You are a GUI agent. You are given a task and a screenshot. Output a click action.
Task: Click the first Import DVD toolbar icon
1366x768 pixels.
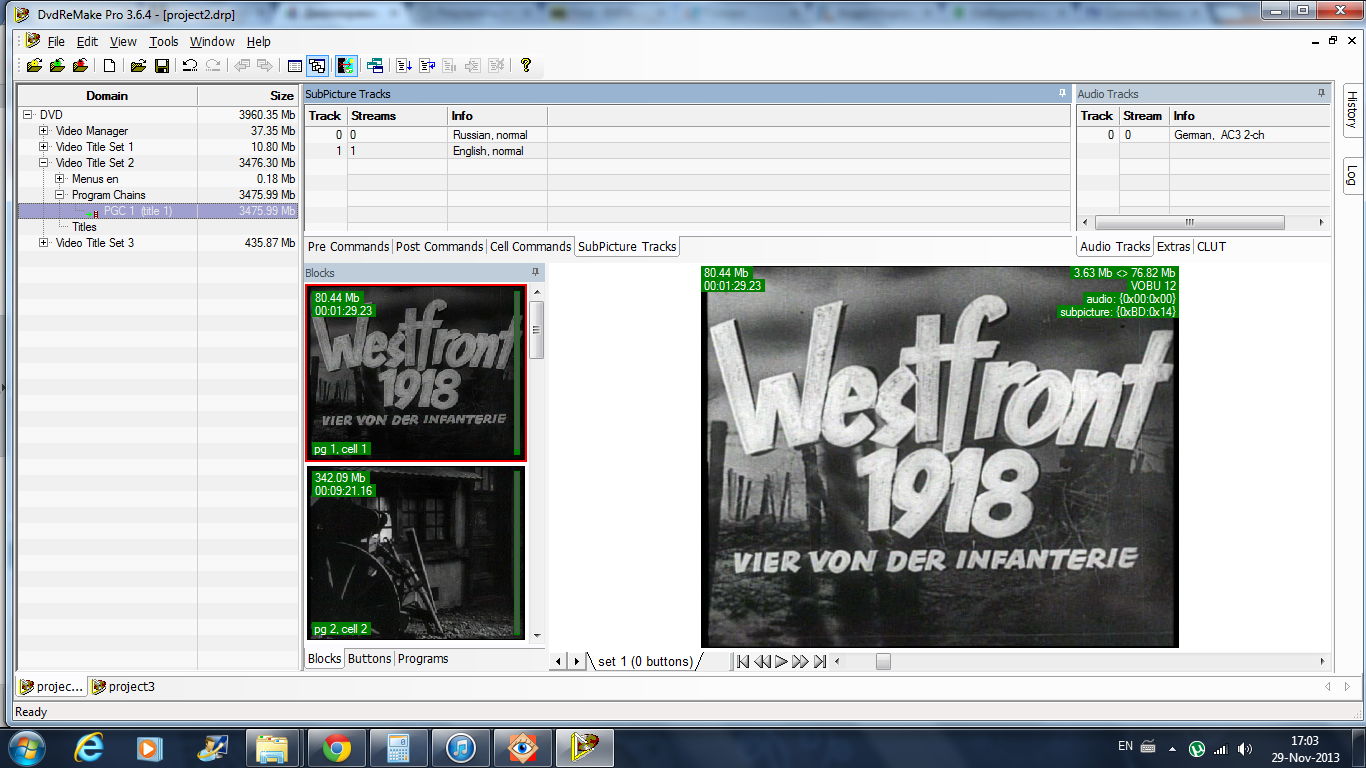click(x=35, y=66)
